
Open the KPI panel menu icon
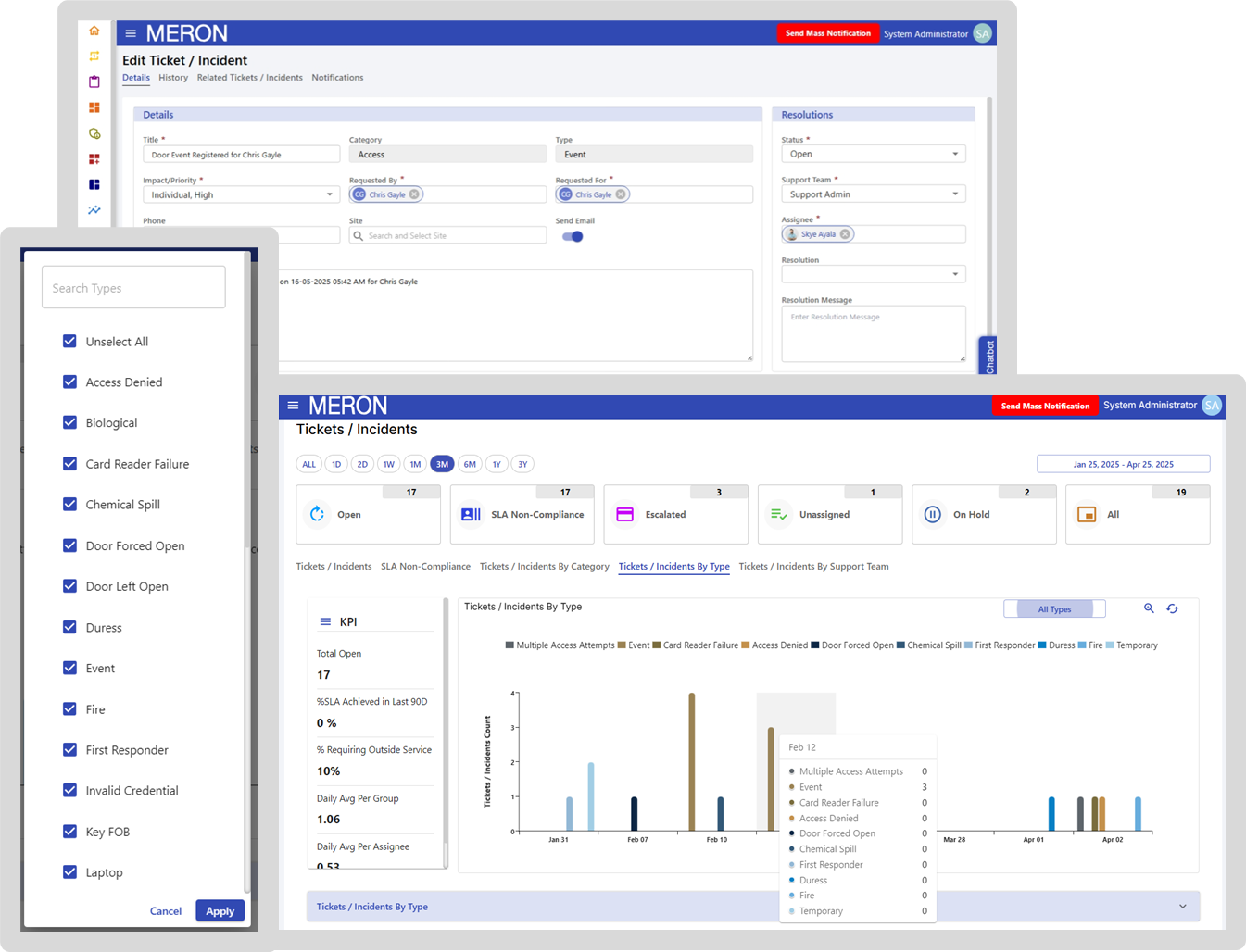(325, 621)
